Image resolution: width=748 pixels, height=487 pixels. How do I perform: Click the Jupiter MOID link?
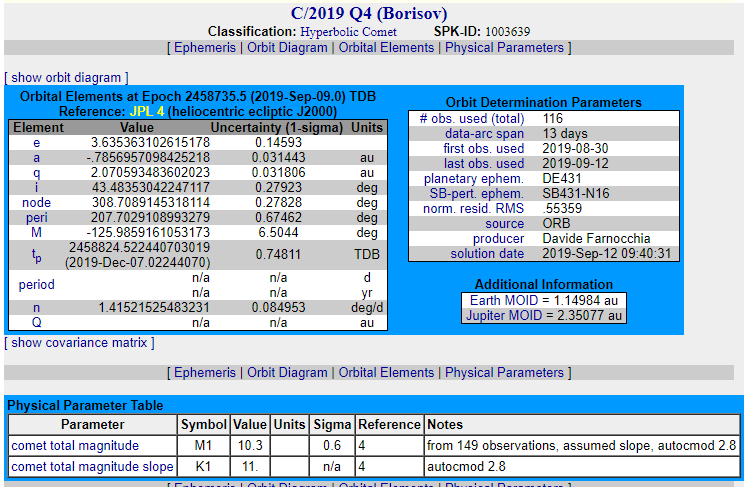tap(504, 315)
